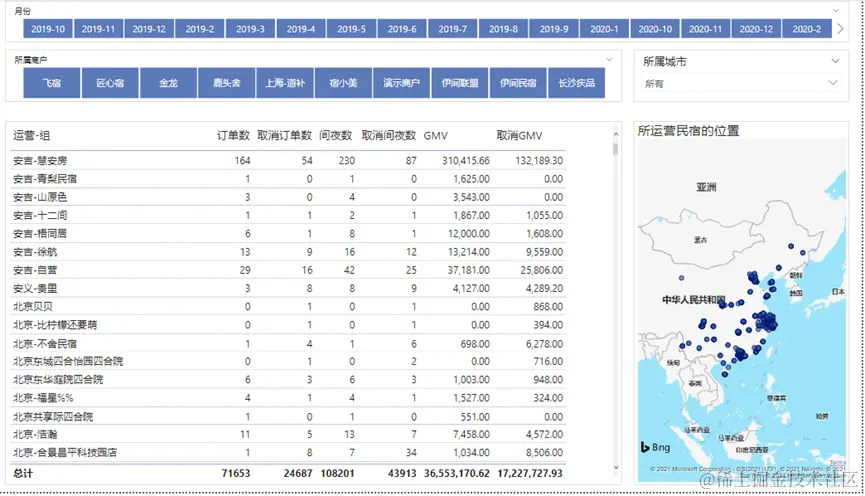This screenshot has width=865, height=496.
Task: Pick the 2019-7 month tile
Action: [453, 29]
